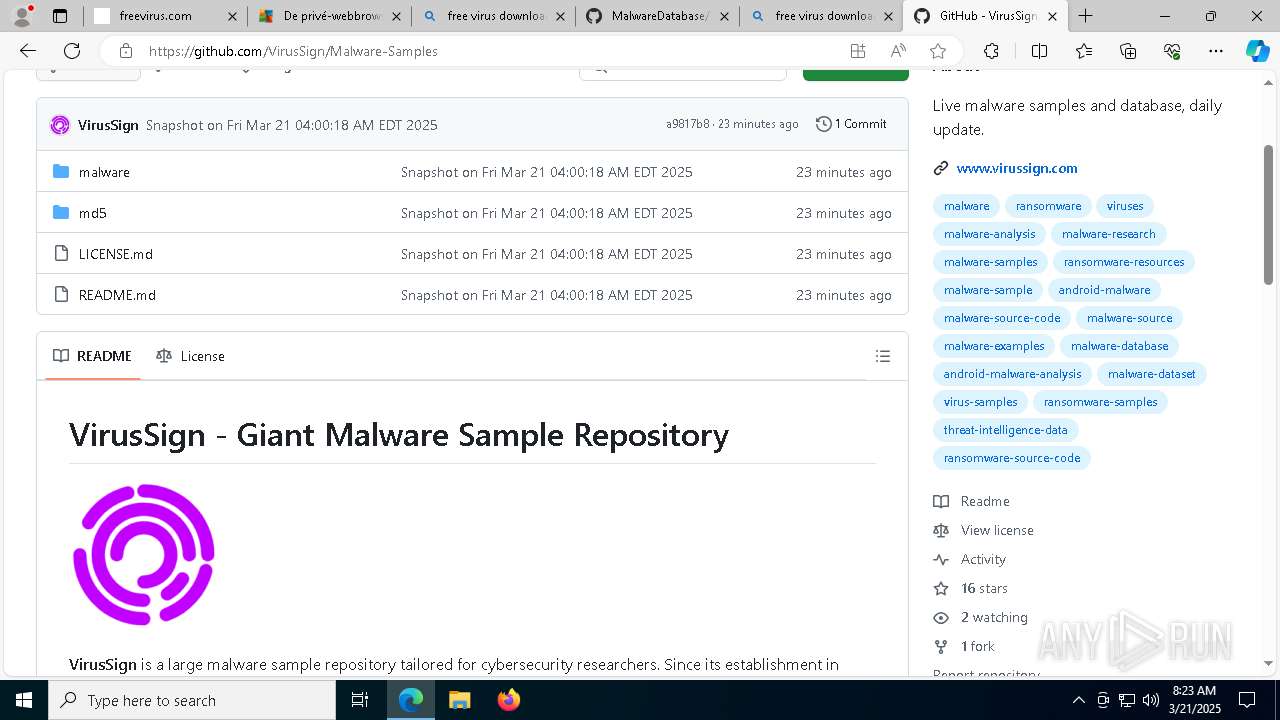Screen dimensions: 1280x720
Task: Click the latest commit message text
Action: (x=292, y=125)
